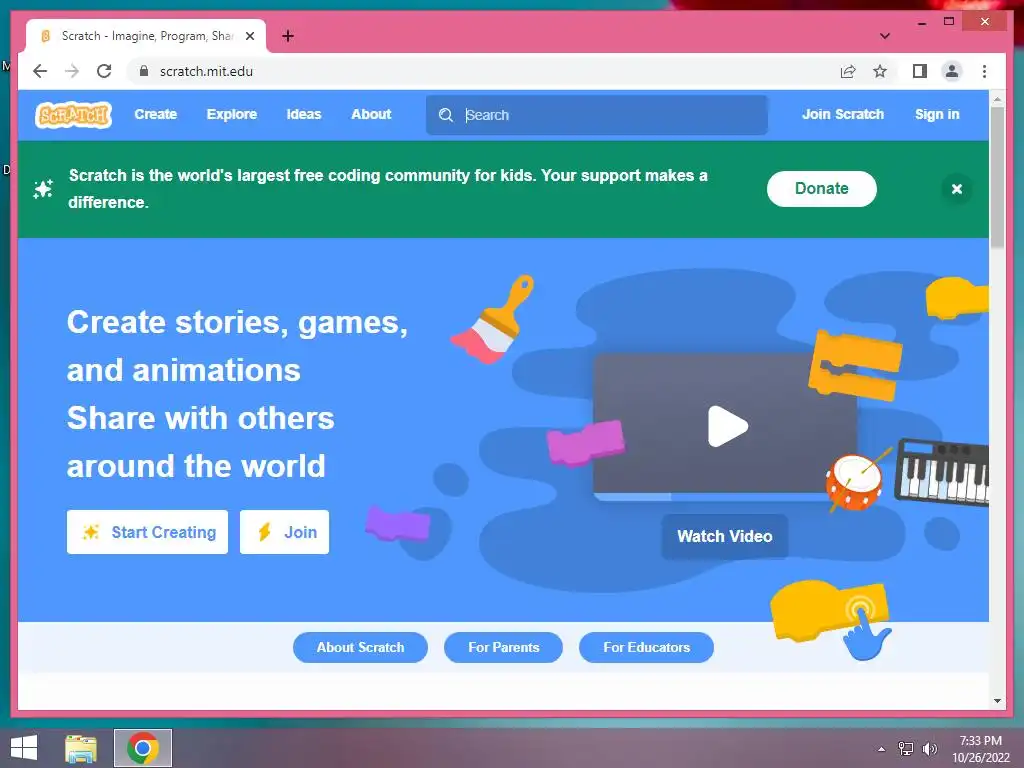Open the taskbar clock and date
This screenshot has height=768, width=1024.
[981, 749]
